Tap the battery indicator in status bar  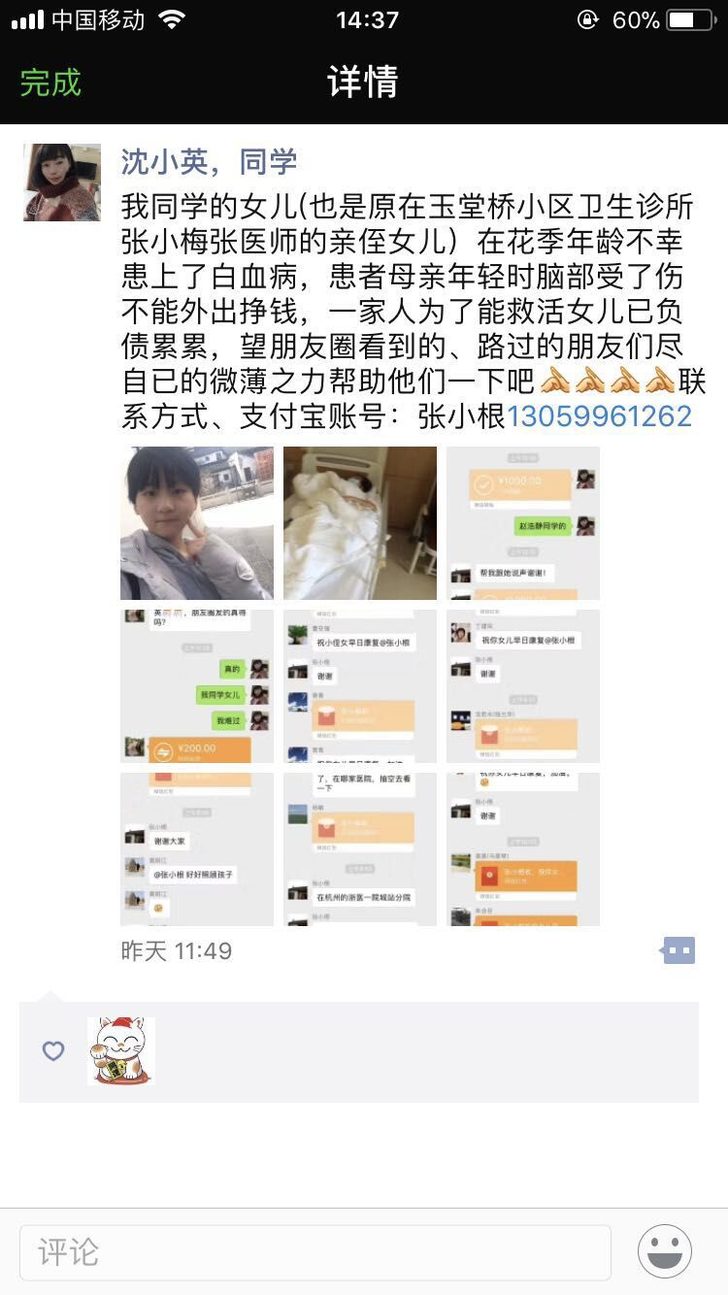click(x=692, y=20)
